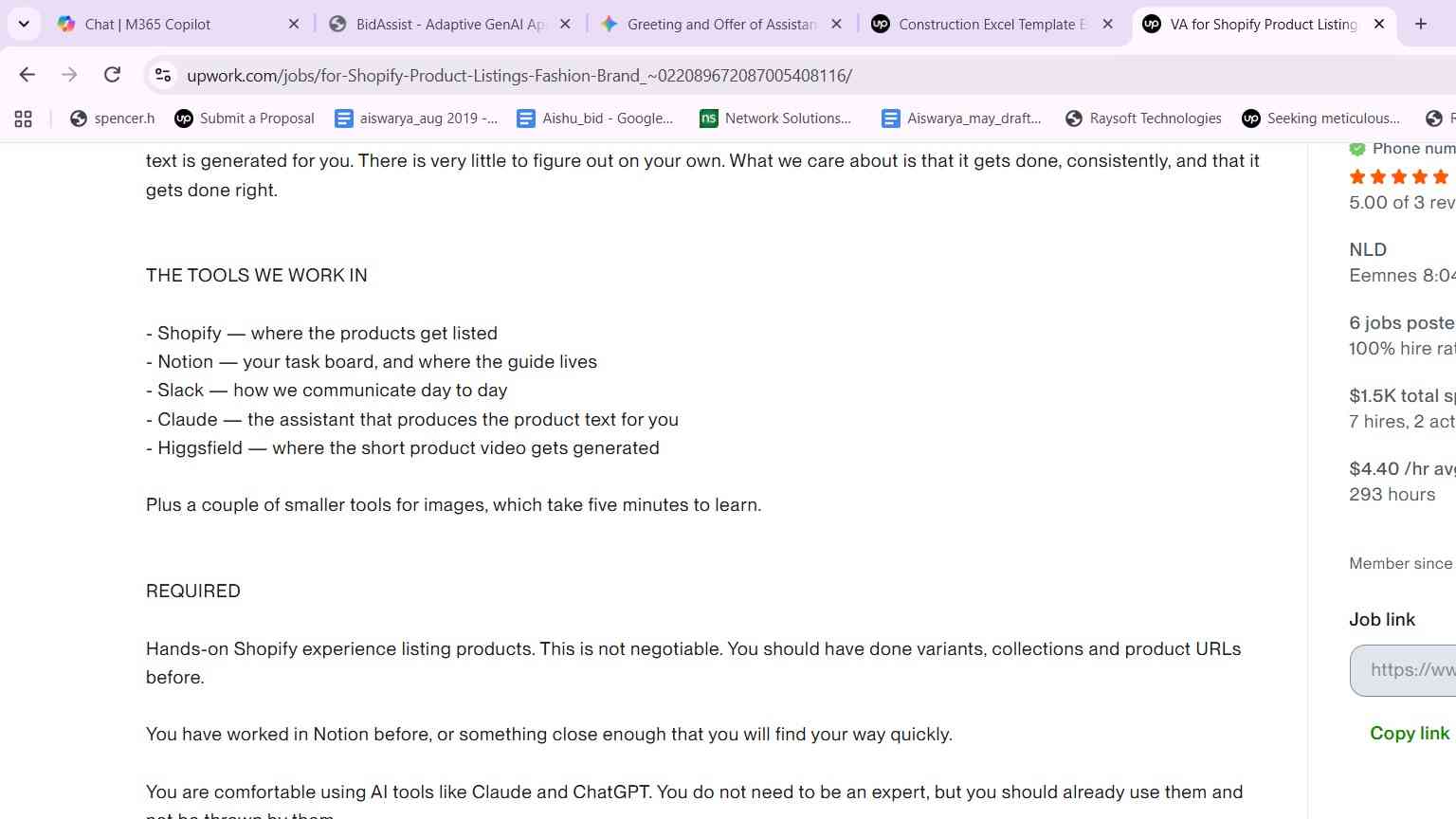Viewport: 1456px width, 819px height.
Task: Open the bookmarks apps grid icon
Action: click(x=24, y=118)
